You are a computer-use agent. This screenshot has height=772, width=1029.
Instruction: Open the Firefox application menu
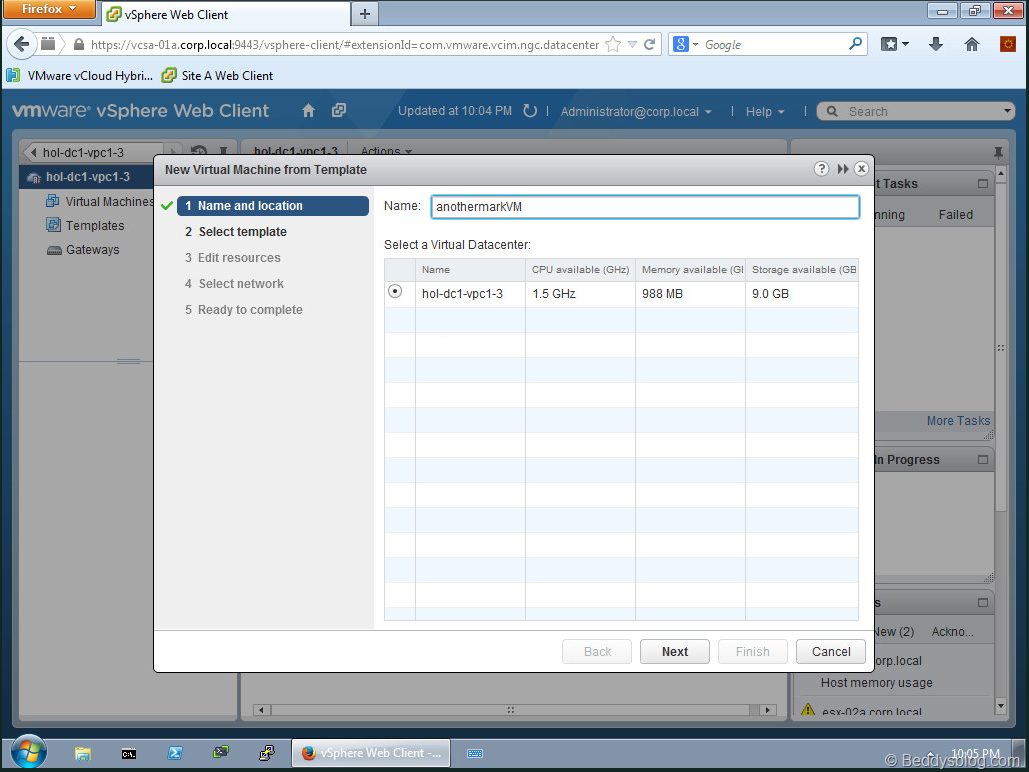click(x=49, y=9)
